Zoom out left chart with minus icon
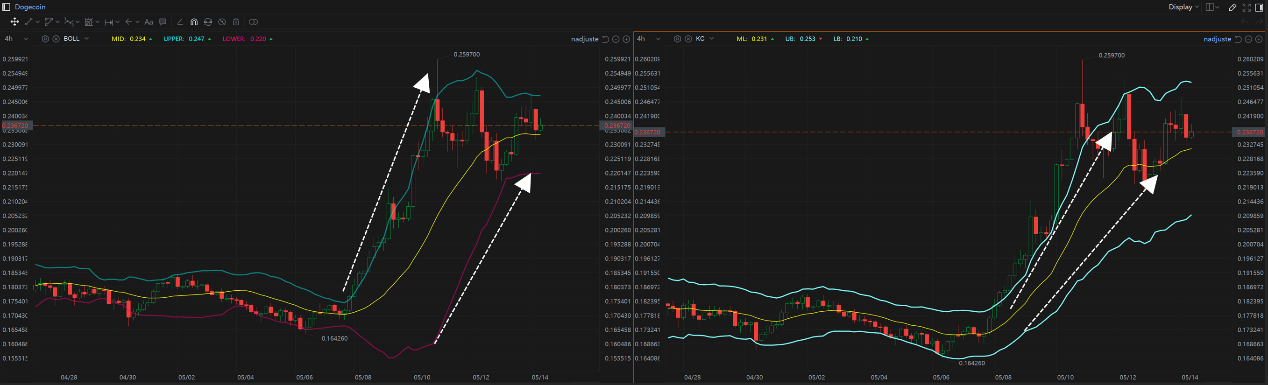 (x=615, y=39)
